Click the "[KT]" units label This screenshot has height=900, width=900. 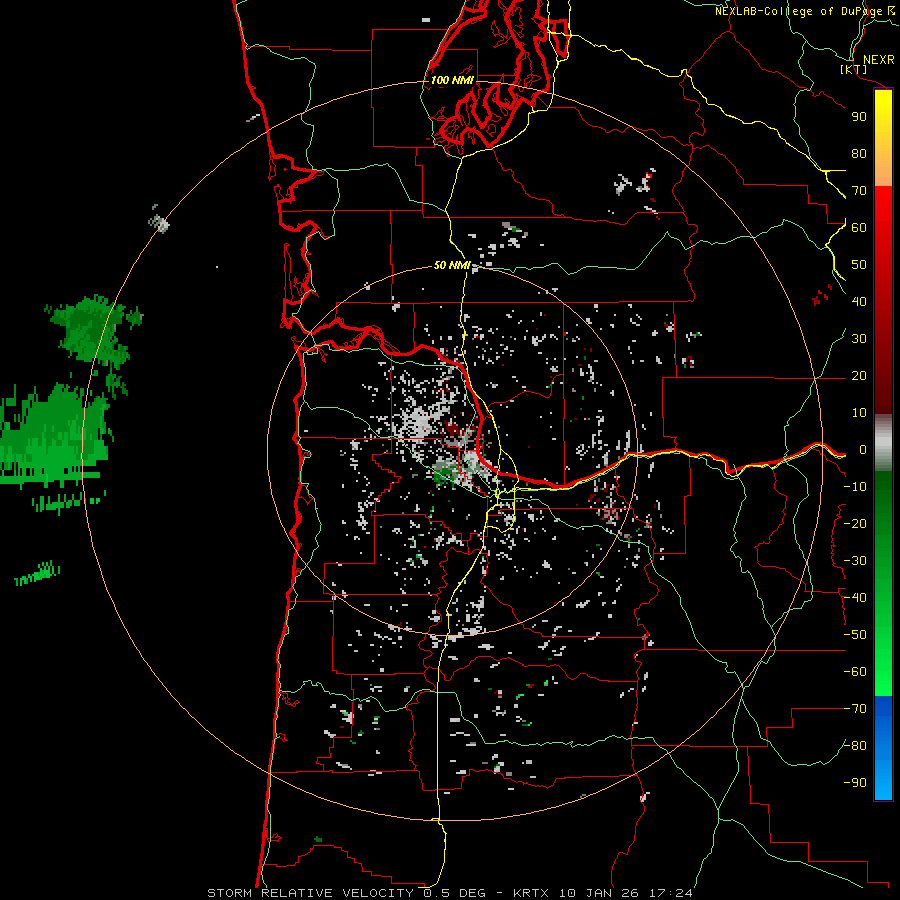coord(854,69)
